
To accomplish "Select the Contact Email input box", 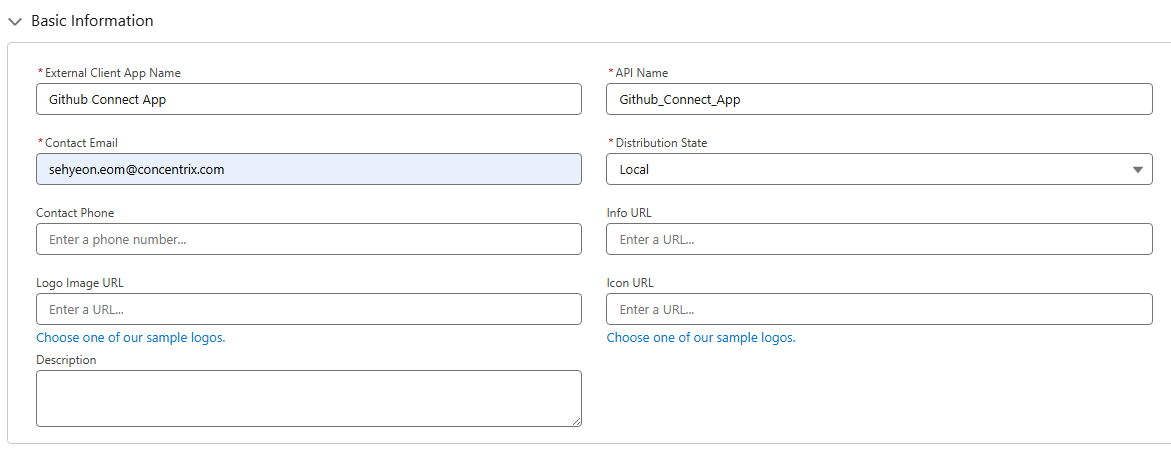I will point(308,169).
